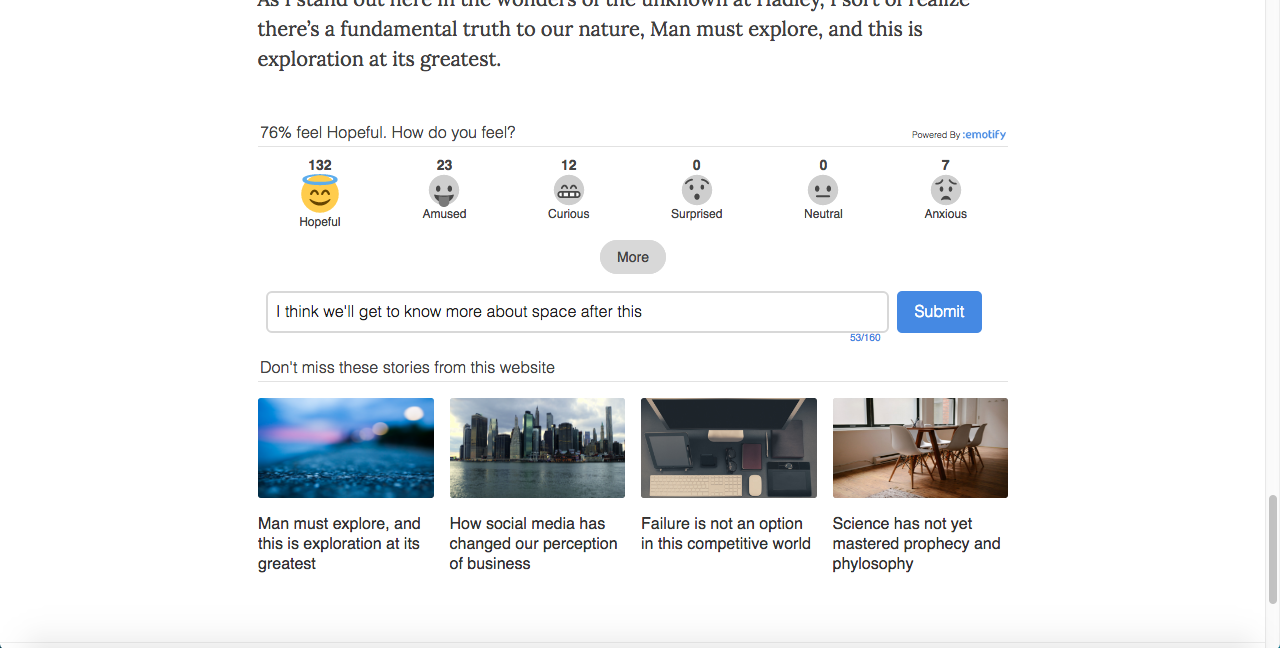Select the Surprised emoji reaction
This screenshot has width=1280, height=648.
pyautogui.click(x=696, y=190)
